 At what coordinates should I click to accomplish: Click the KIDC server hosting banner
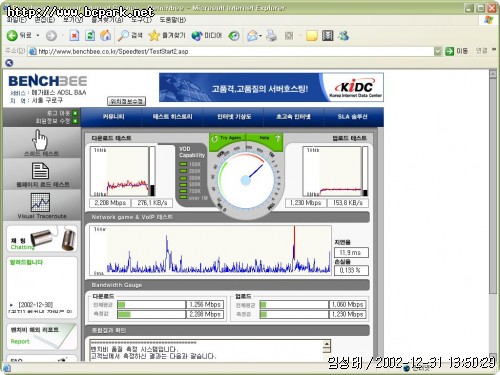pyautogui.click(x=271, y=87)
